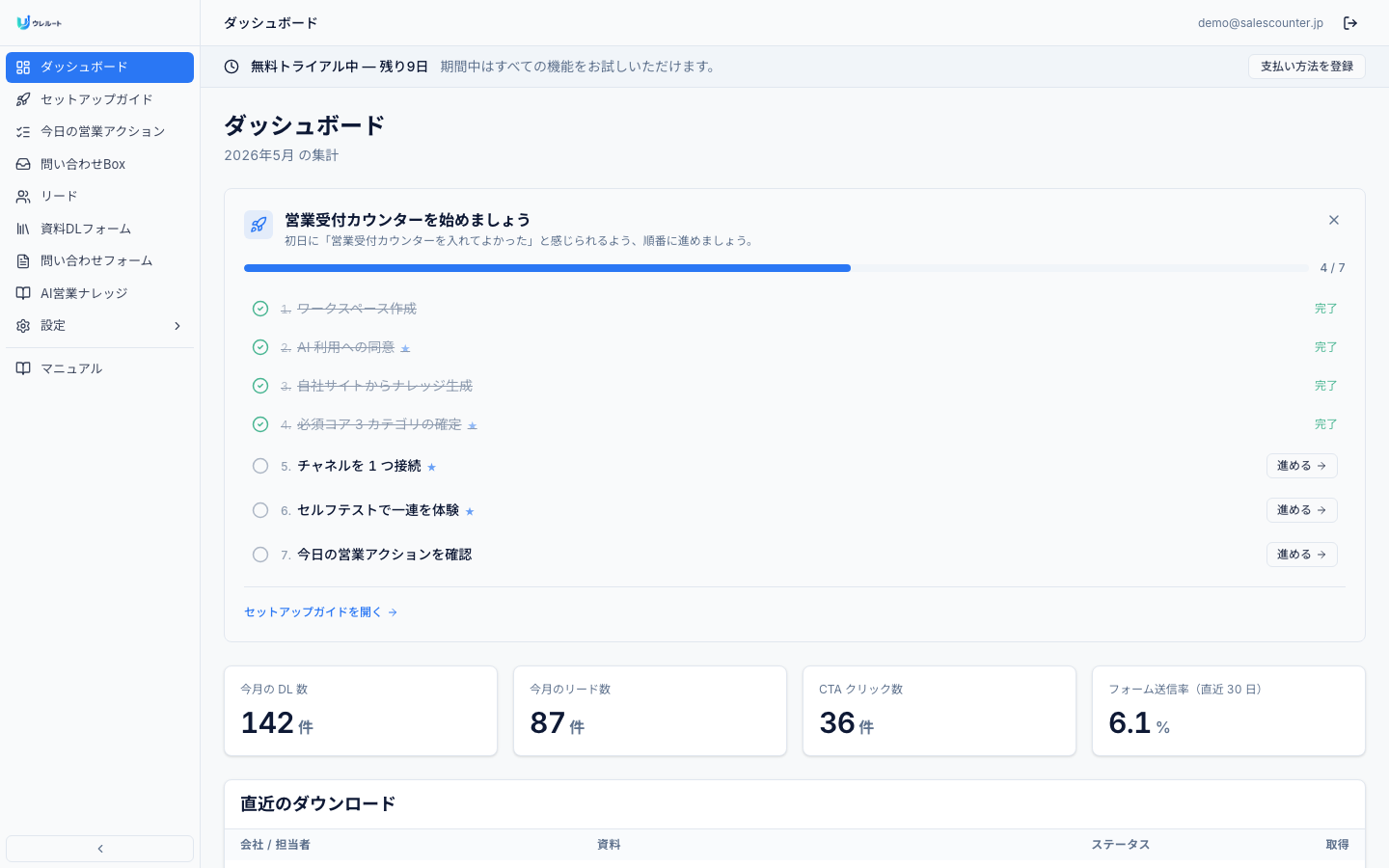
Task: Click the logout icon beside demo email
Action: [x=1350, y=23]
